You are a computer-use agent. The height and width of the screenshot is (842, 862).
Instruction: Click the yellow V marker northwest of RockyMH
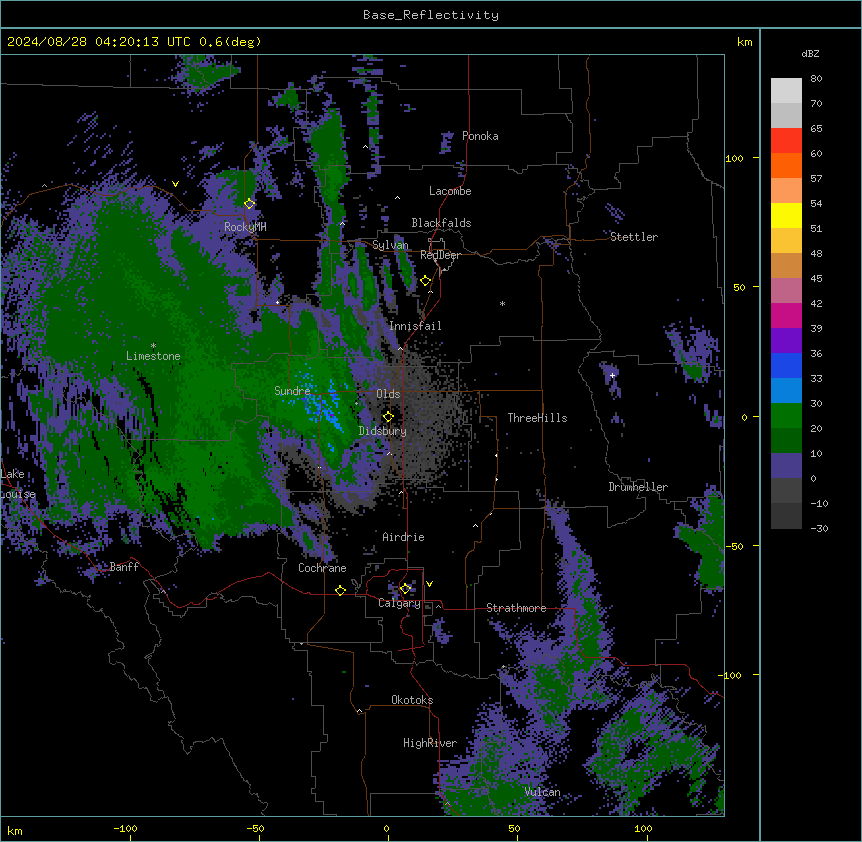(175, 184)
